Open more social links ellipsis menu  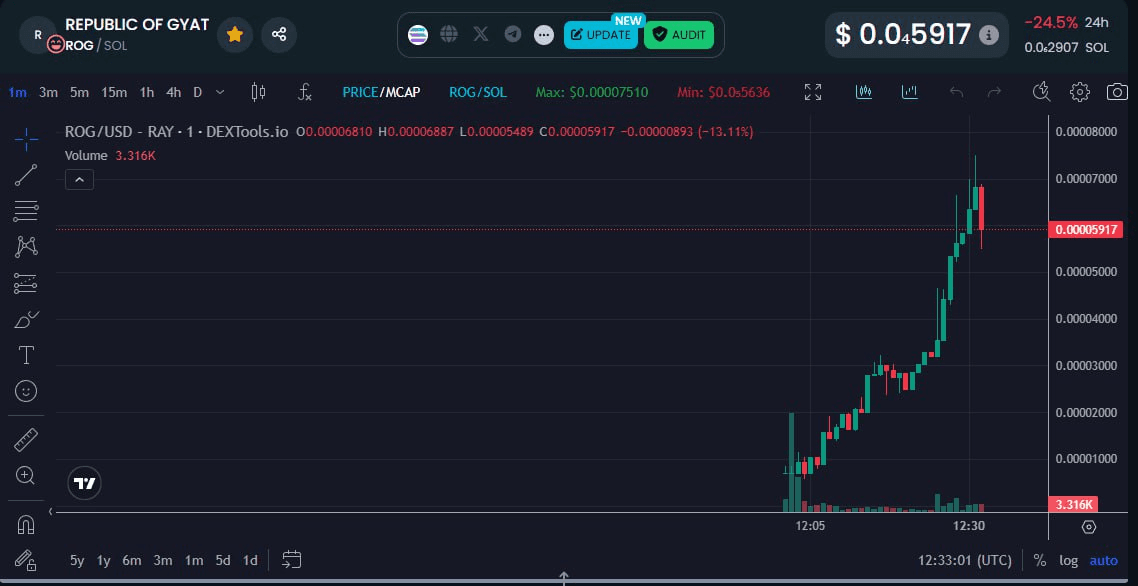point(544,35)
